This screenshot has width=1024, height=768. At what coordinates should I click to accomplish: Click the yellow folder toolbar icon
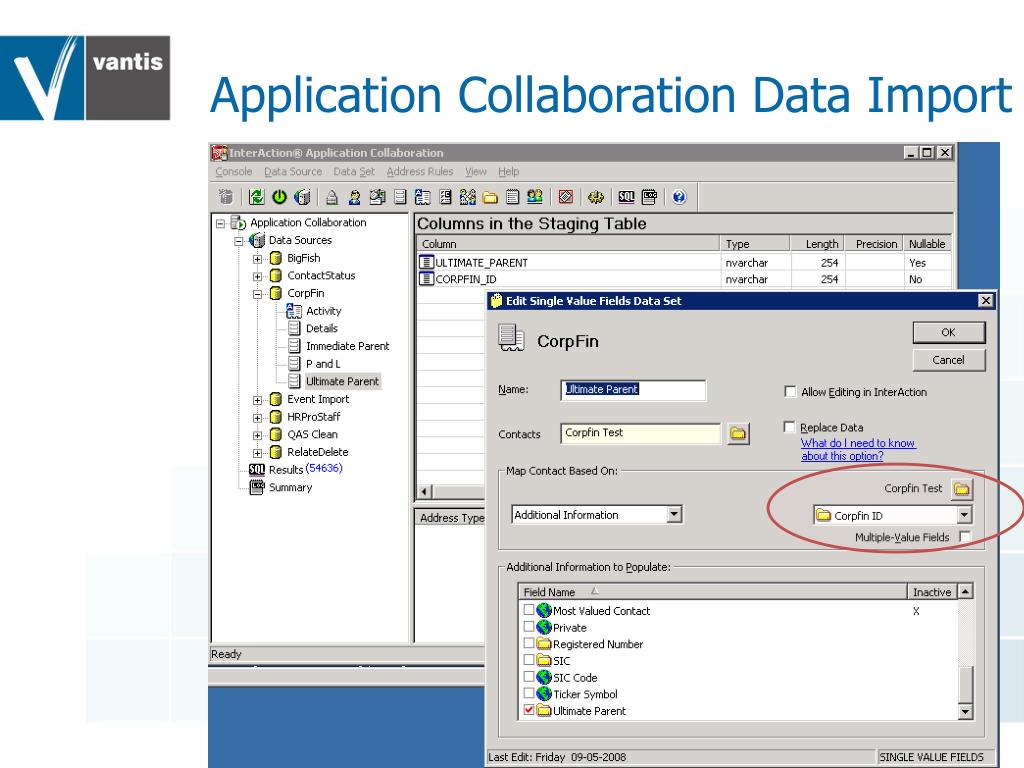pos(490,197)
